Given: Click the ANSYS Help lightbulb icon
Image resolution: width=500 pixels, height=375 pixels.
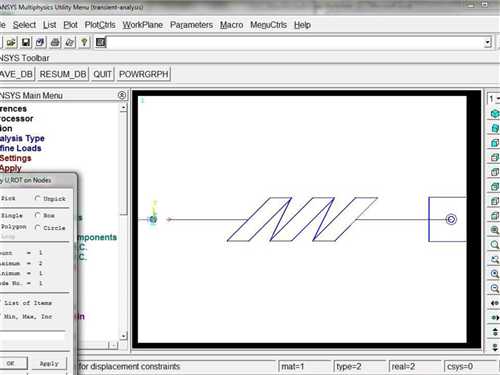Looking at the screenshot, I should (84, 42).
